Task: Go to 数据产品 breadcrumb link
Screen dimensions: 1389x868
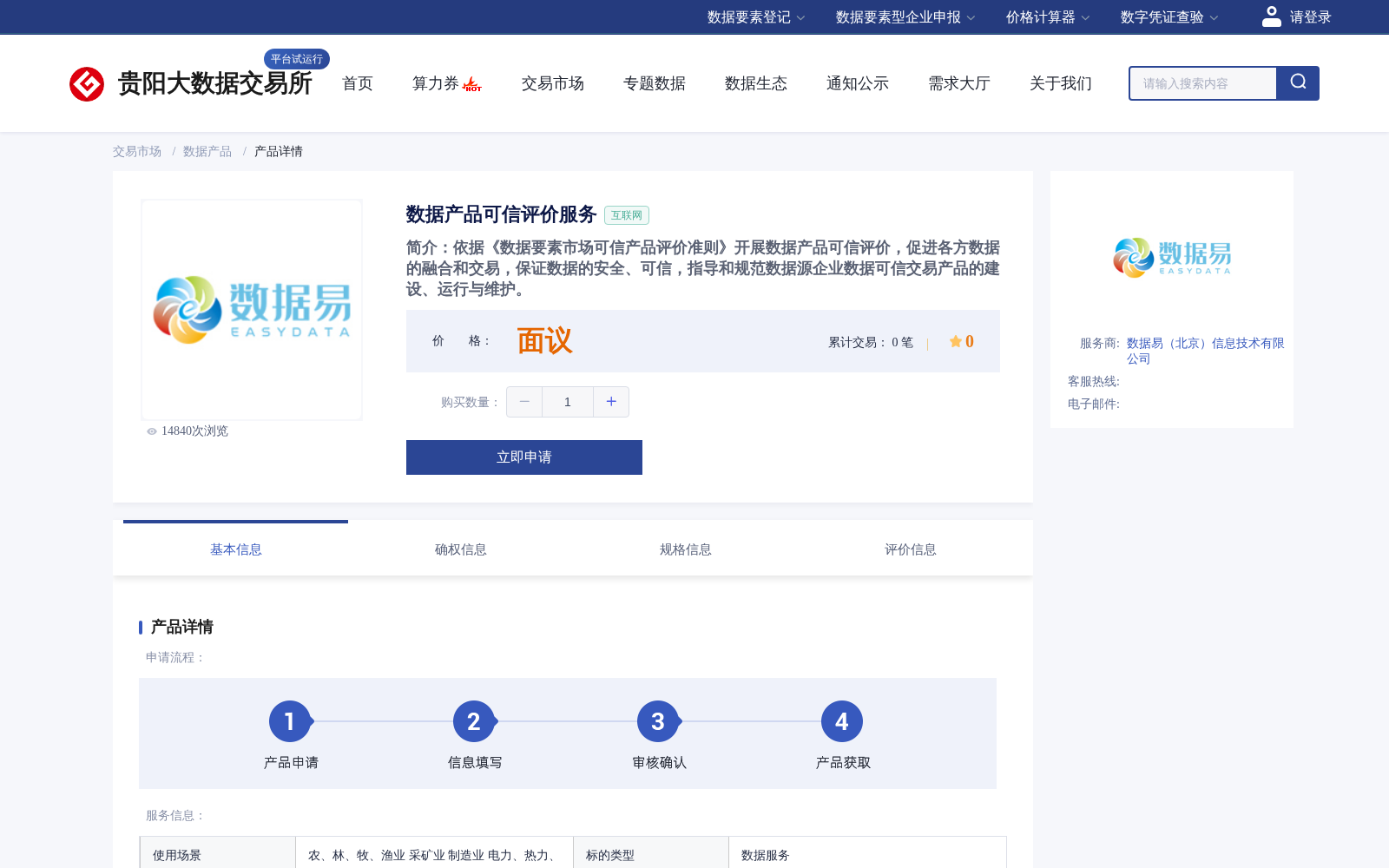Action: (x=207, y=151)
